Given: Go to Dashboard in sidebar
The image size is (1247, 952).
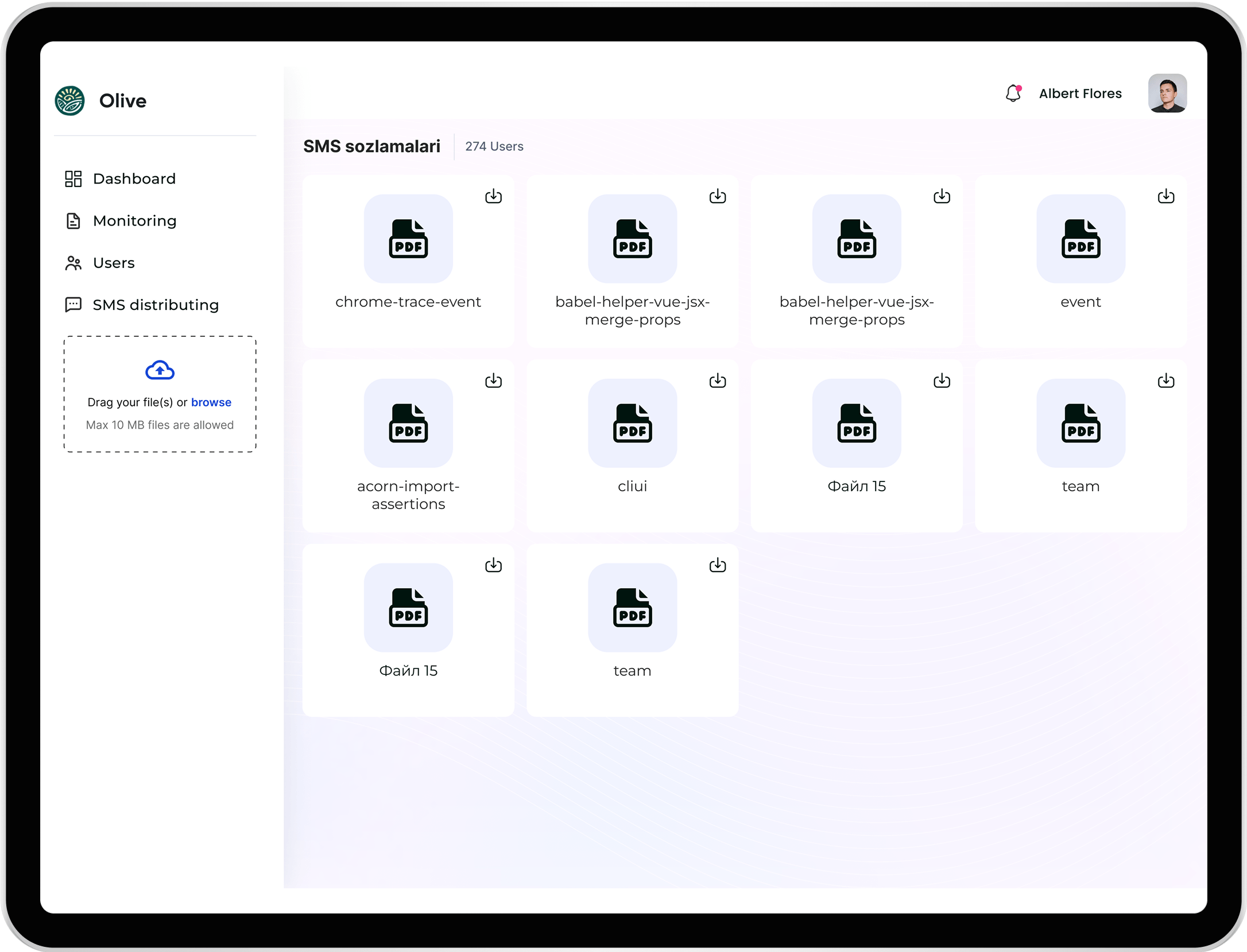Looking at the screenshot, I should click(134, 178).
